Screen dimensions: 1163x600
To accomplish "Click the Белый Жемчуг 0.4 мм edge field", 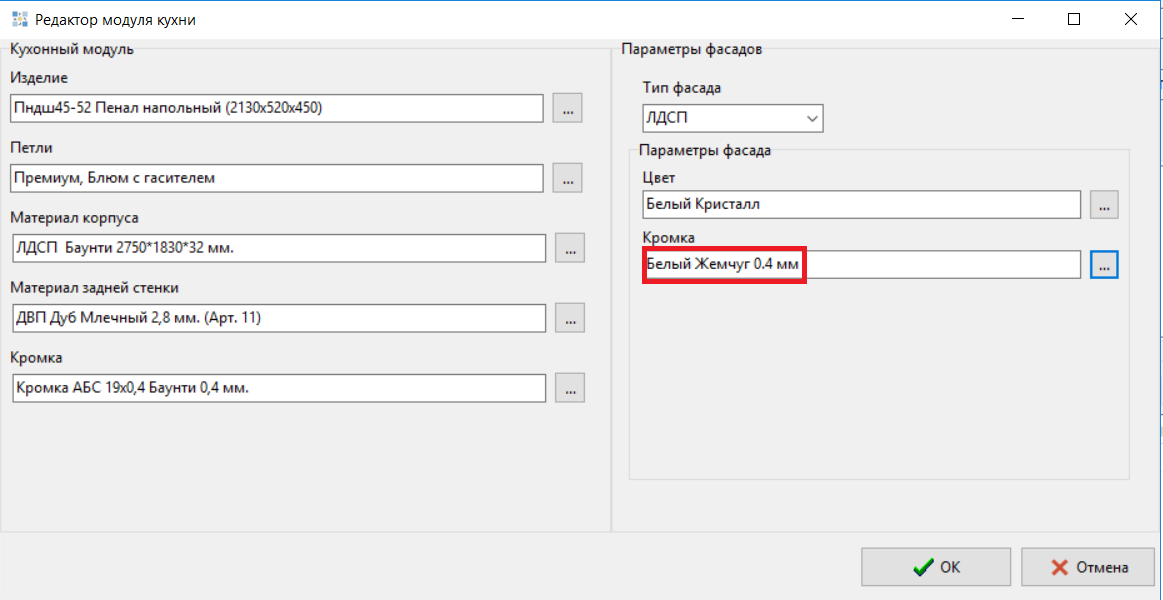I will (861, 265).
